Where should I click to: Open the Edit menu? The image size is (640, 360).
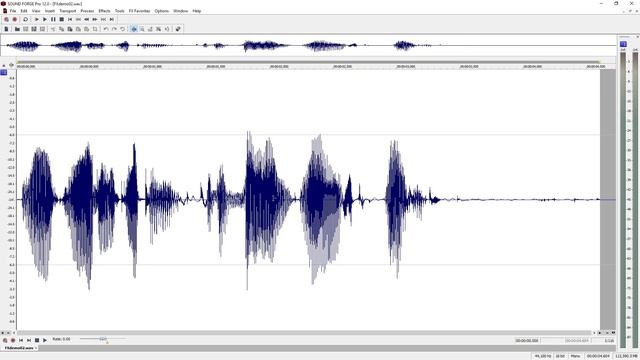point(24,11)
